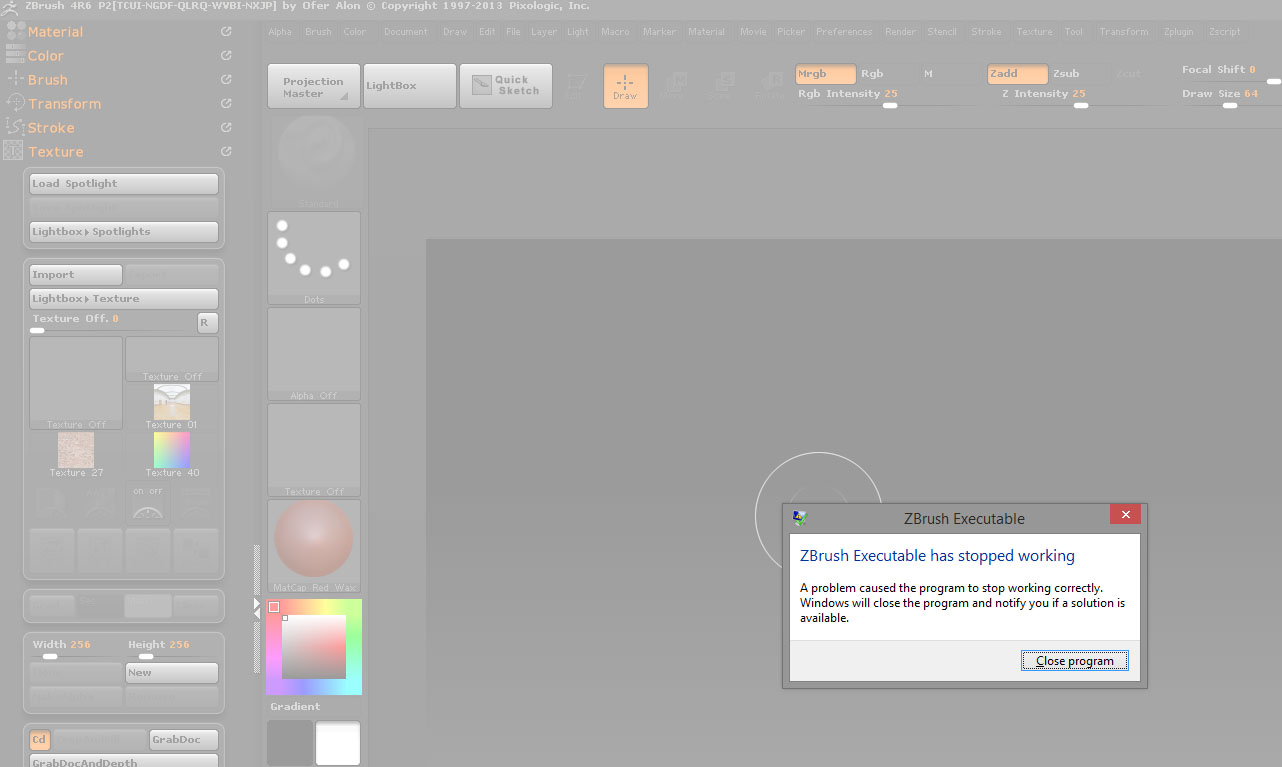1282x767 pixels.
Task: Select the Standard brush thumbnail
Action: (315, 161)
